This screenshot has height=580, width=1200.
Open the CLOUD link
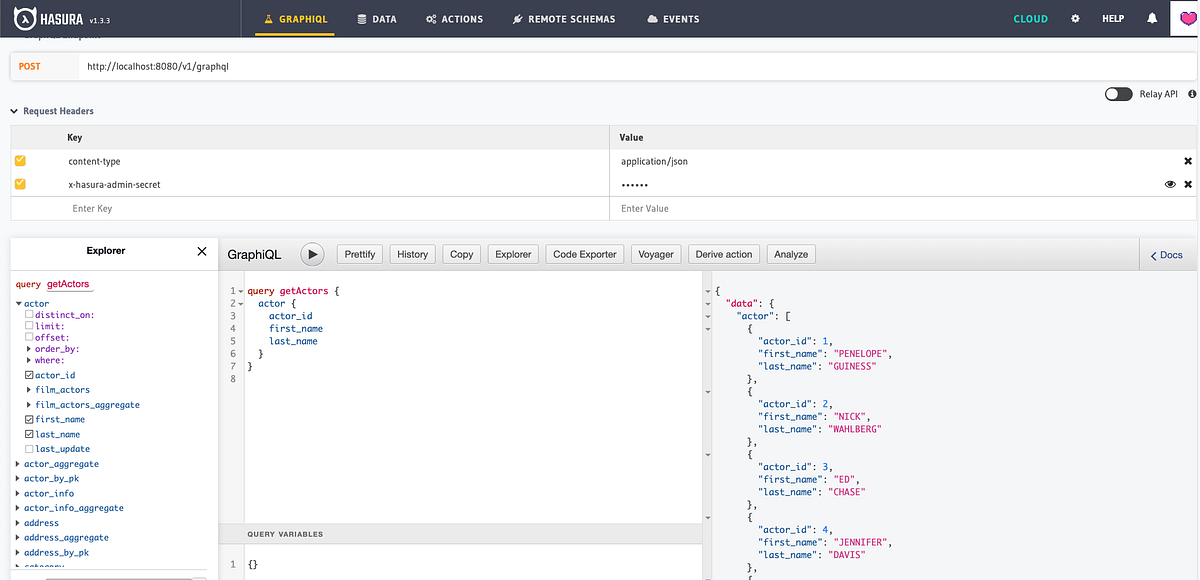point(1030,18)
